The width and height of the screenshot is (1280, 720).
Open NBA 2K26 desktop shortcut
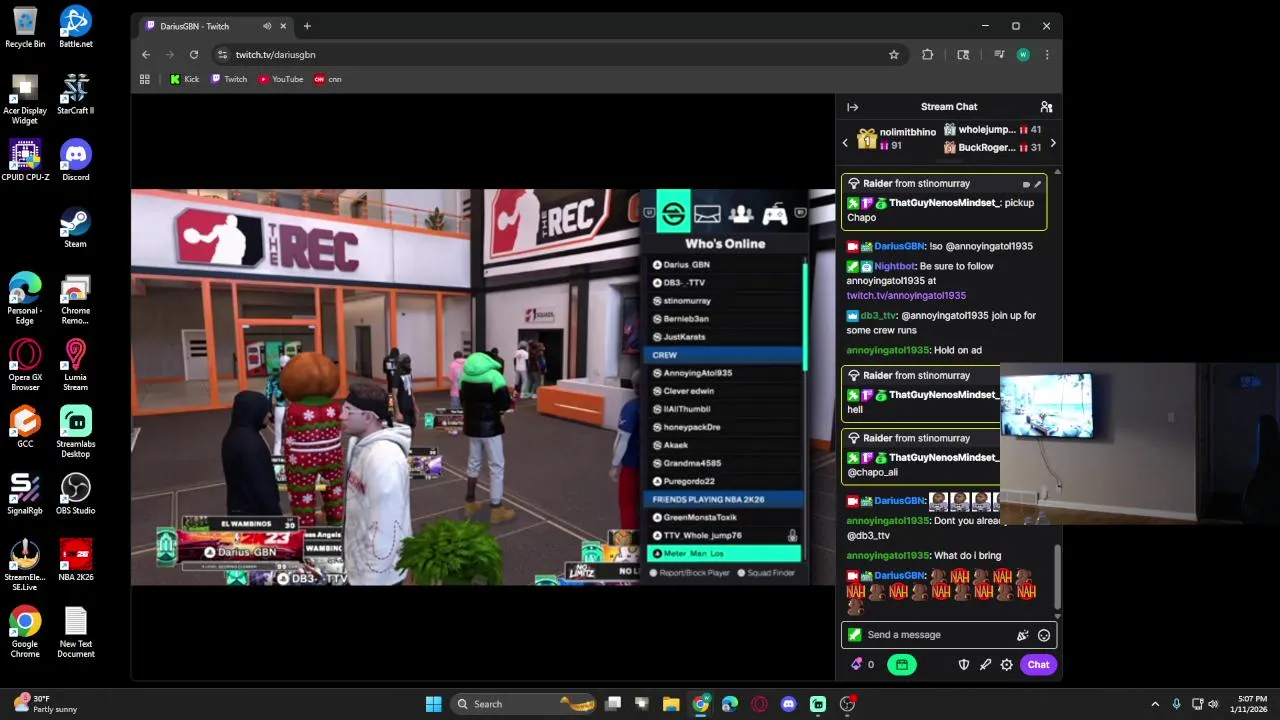click(x=76, y=560)
